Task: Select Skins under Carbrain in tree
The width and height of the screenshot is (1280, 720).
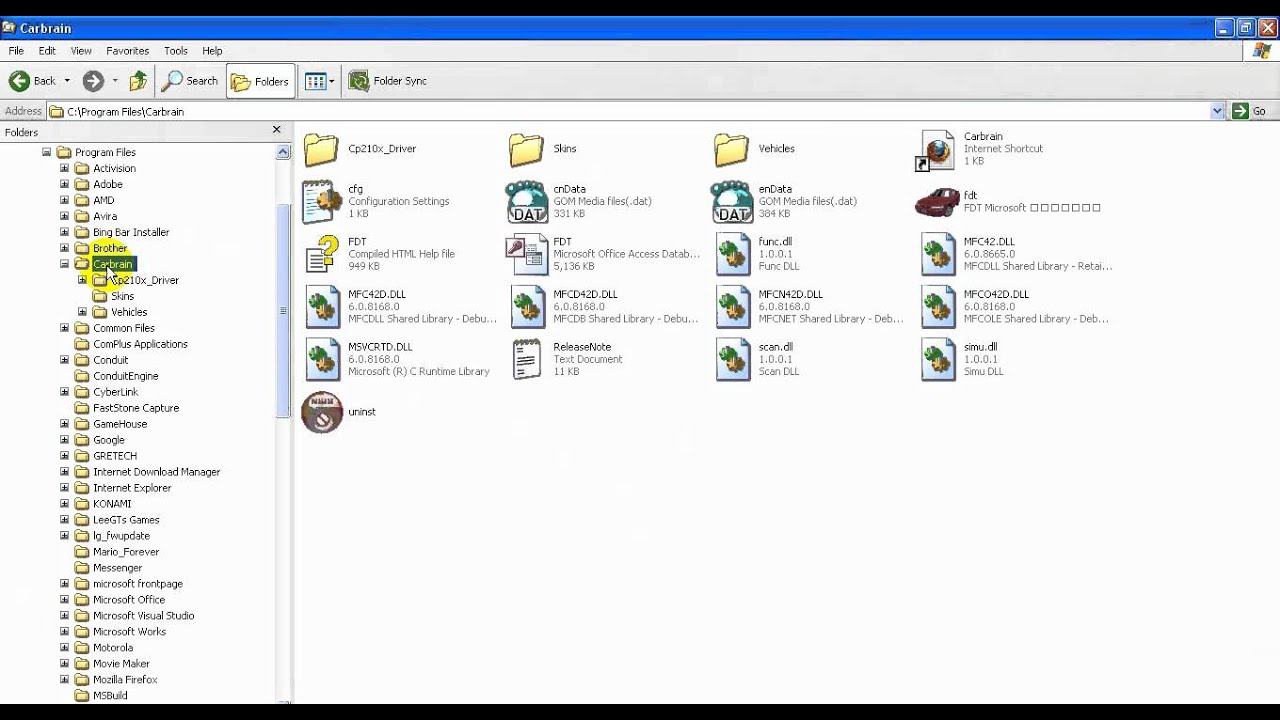Action: tap(123, 296)
